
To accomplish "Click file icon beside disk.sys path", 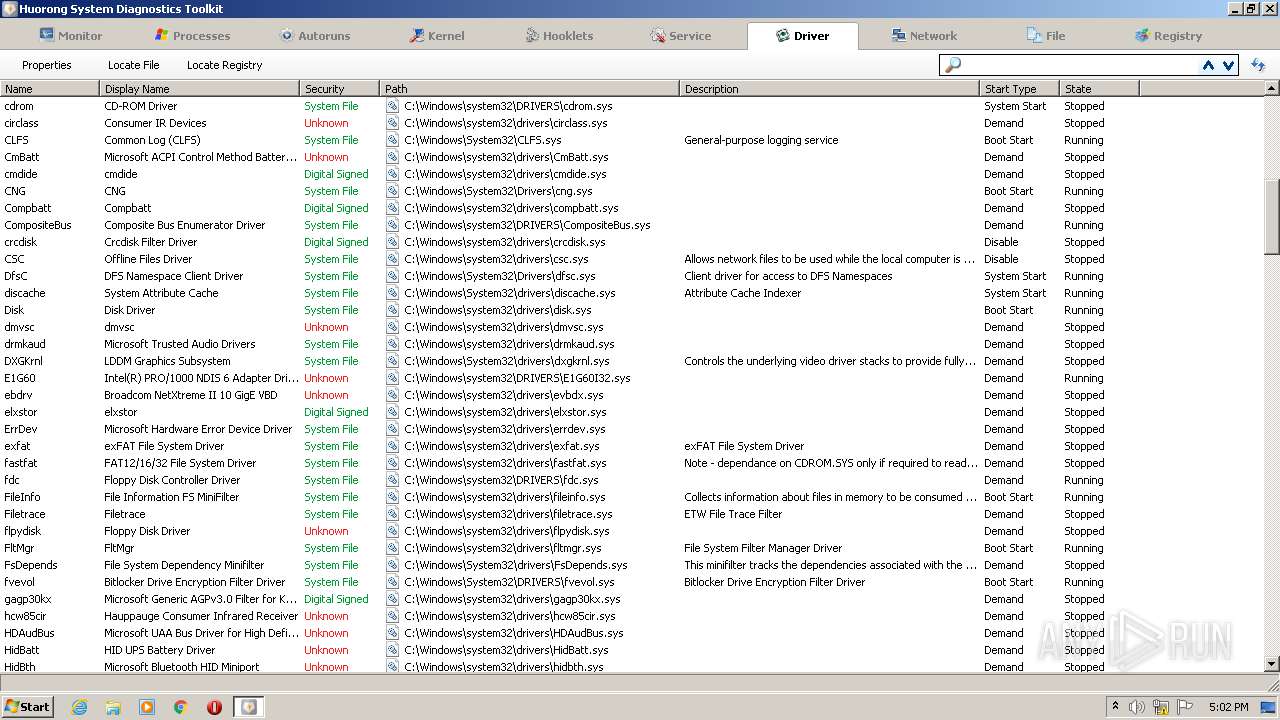I will click(x=393, y=310).
